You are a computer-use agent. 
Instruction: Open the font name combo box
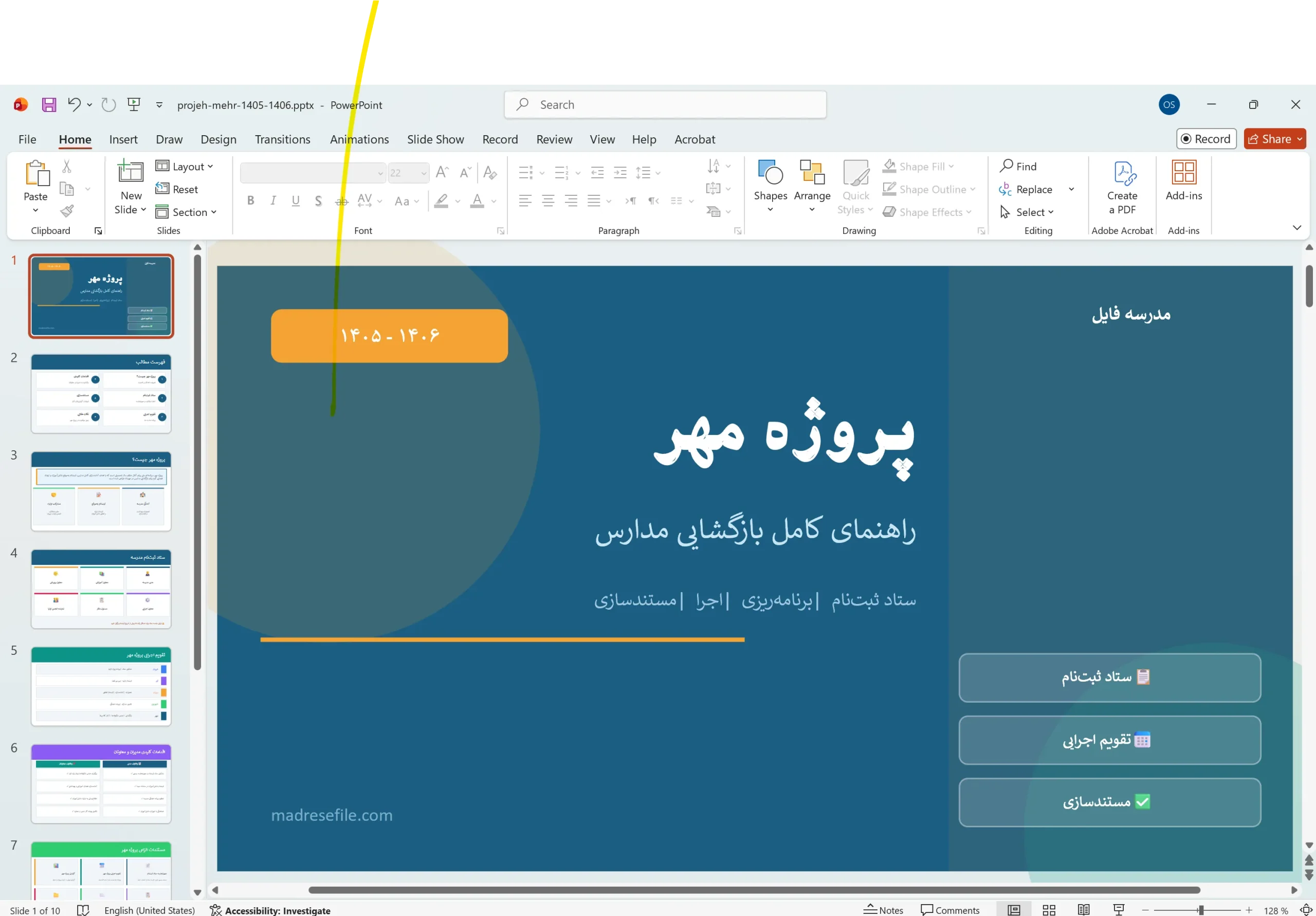[313, 173]
